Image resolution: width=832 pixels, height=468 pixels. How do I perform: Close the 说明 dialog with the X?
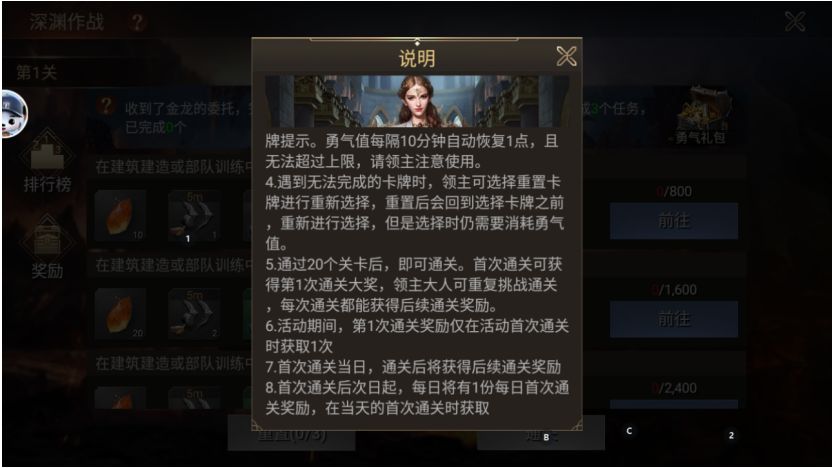[566, 56]
